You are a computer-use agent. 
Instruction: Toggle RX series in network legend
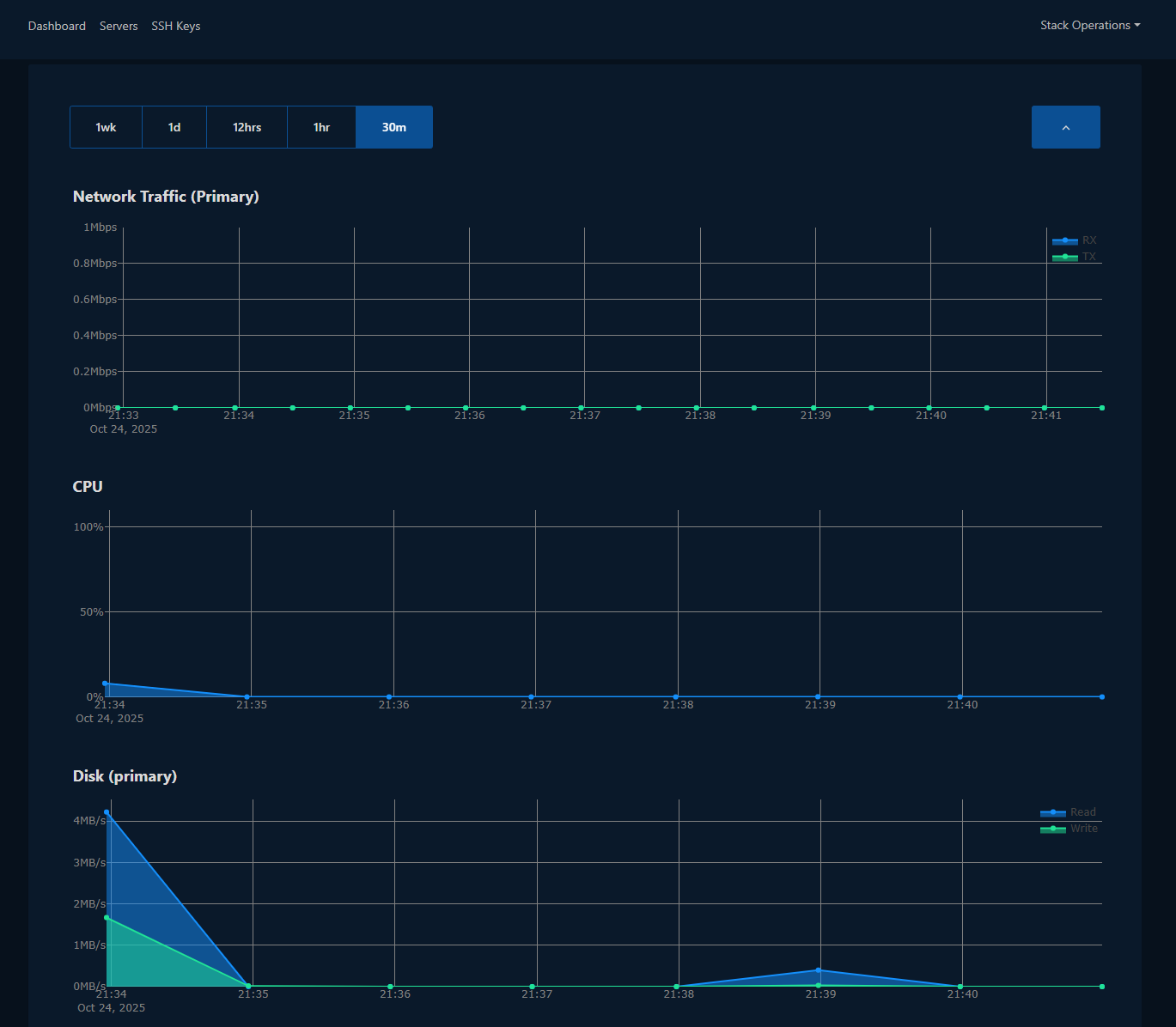(x=1075, y=240)
